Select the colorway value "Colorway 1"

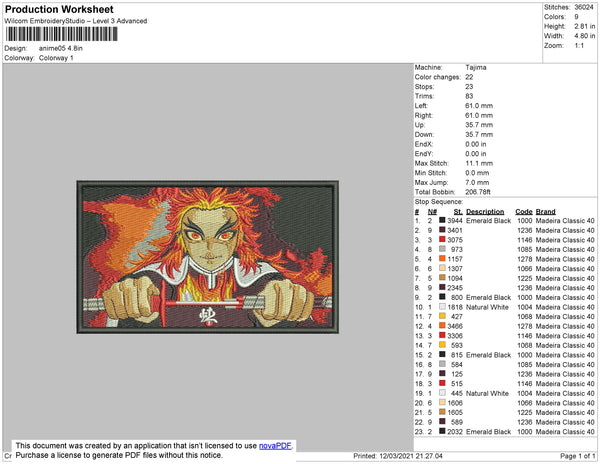pos(56,58)
